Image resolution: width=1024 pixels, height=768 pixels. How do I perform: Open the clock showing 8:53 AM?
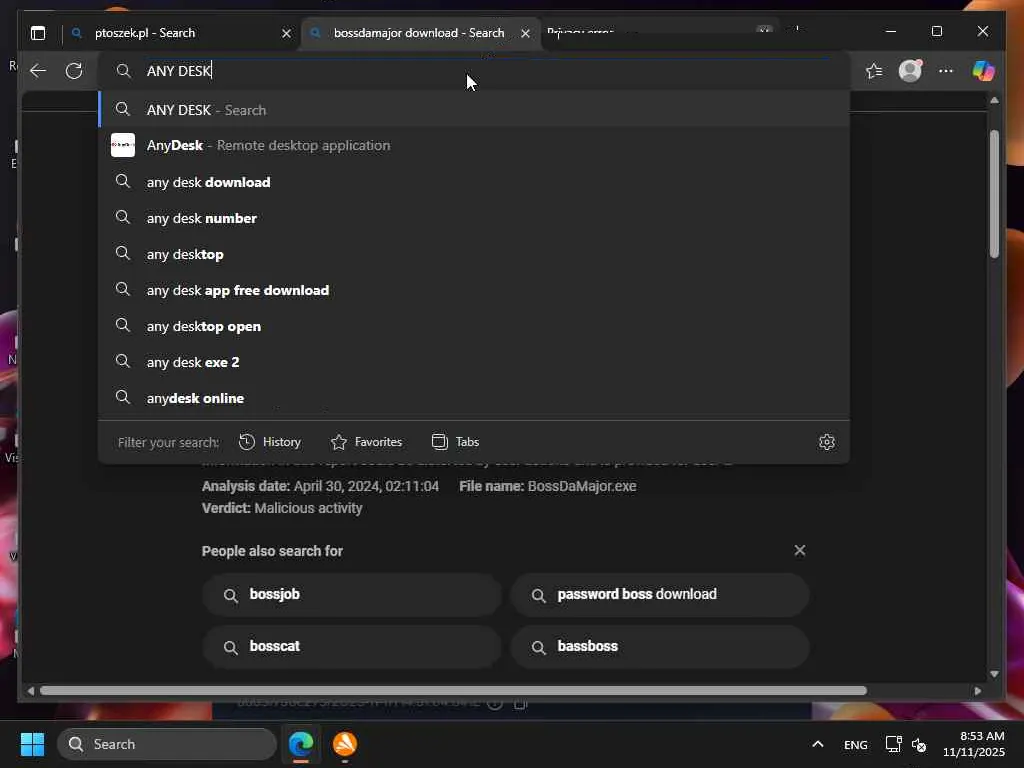(x=973, y=744)
